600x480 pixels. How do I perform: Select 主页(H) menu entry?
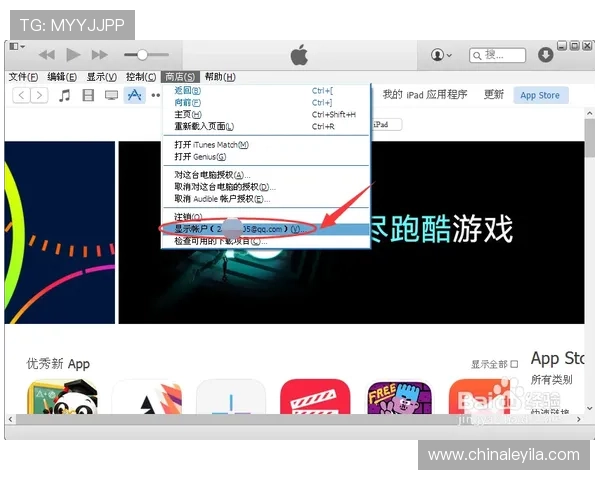coord(266,114)
